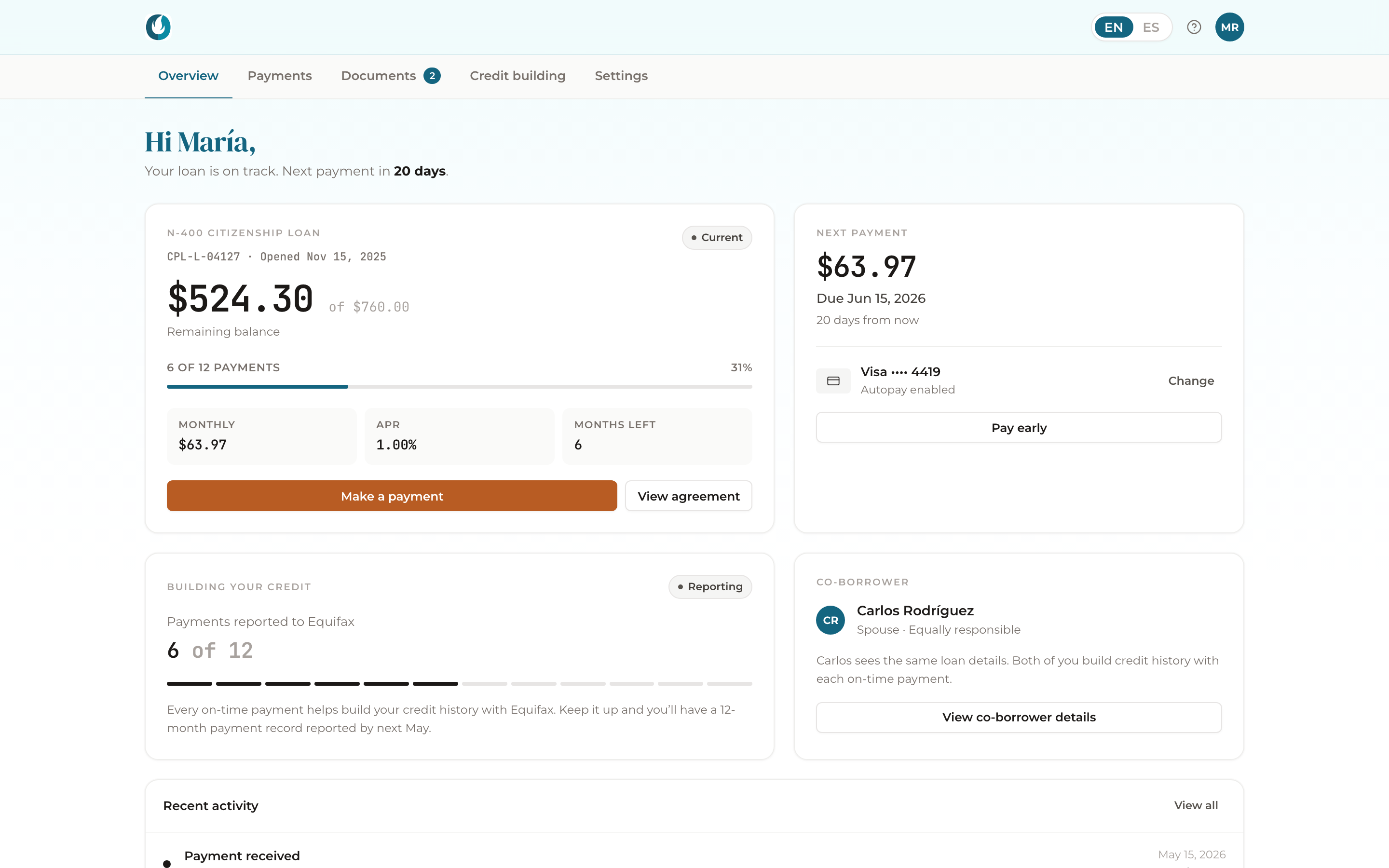
Task: Open the Payments tab
Action: [280, 76]
